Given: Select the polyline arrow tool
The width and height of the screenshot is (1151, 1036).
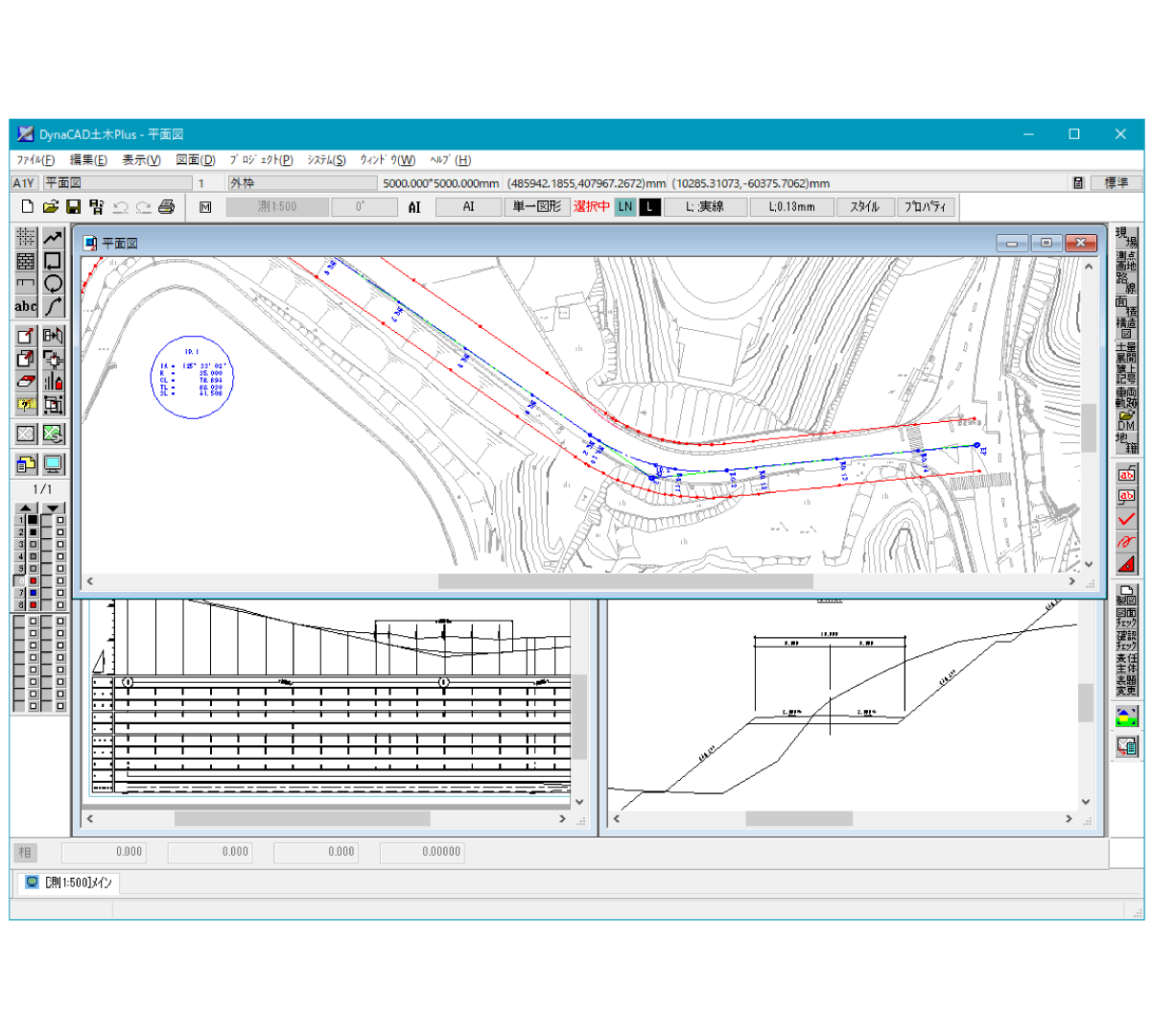Looking at the screenshot, I should (53, 237).
